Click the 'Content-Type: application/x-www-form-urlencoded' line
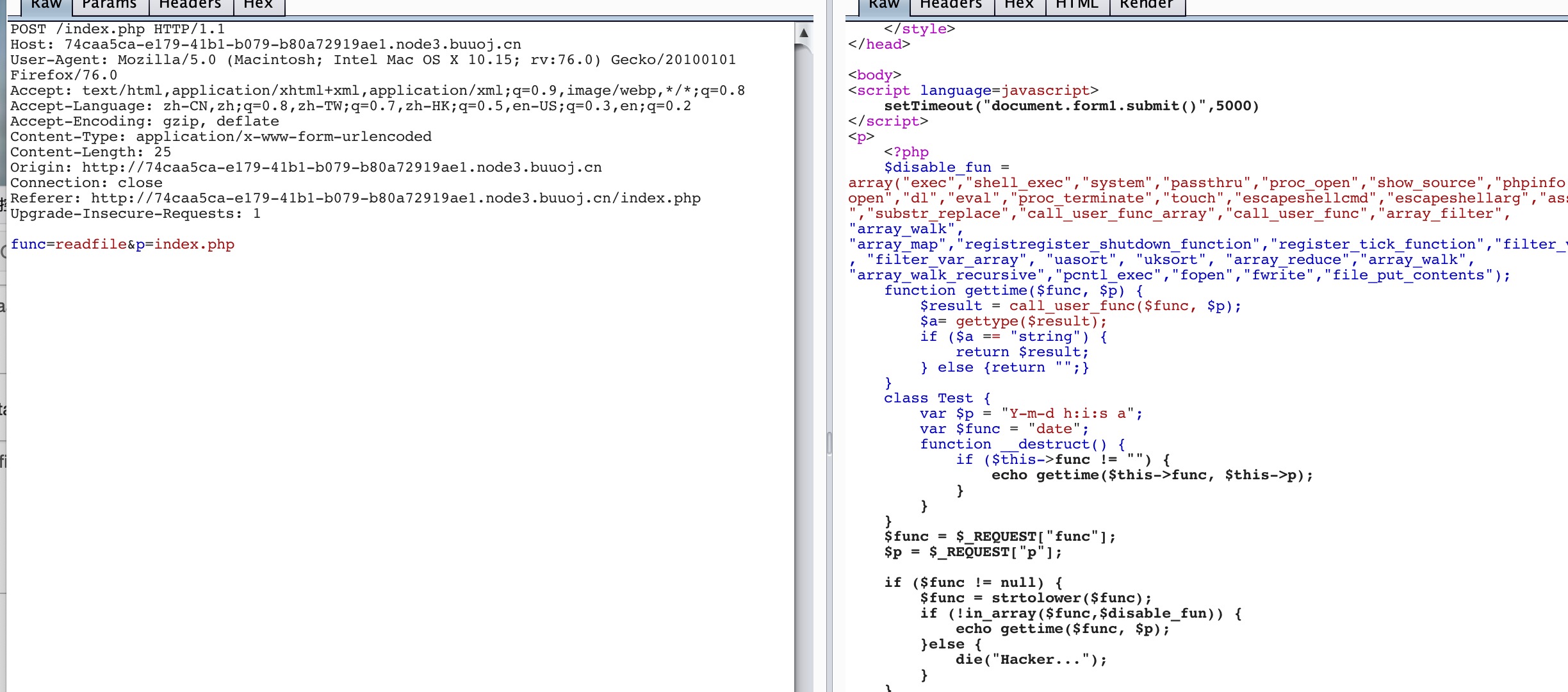The height and width of the screenshot is (692, 1568). click(221, 137)
